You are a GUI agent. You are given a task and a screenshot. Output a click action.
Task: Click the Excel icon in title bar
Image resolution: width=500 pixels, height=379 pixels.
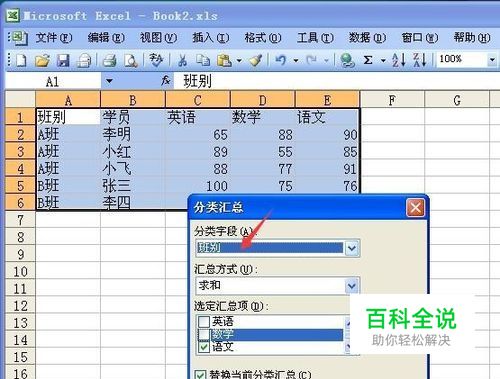13,15
